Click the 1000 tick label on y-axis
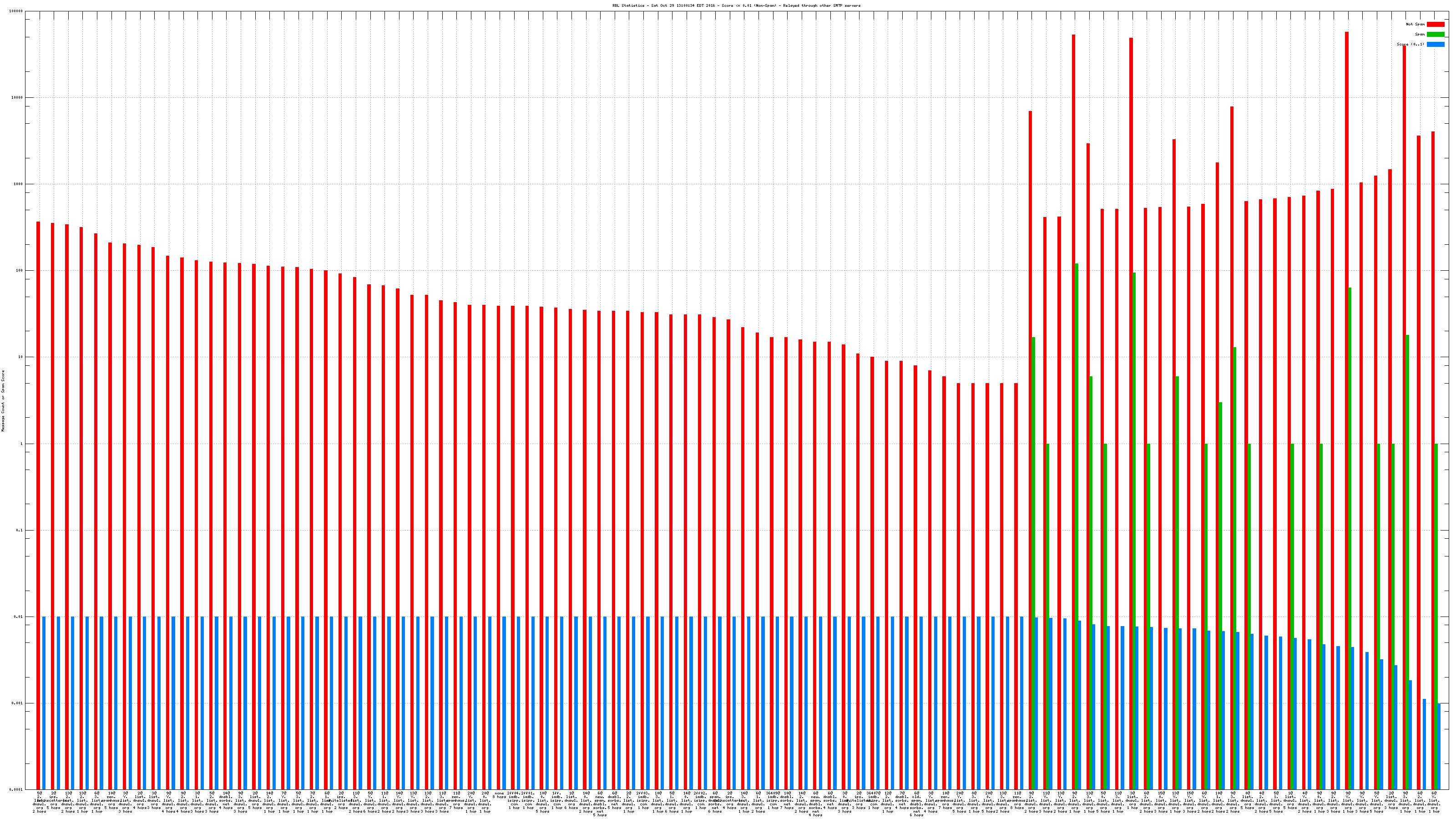The width and height of the screenshot is (1456, 819). click(19, 184)
